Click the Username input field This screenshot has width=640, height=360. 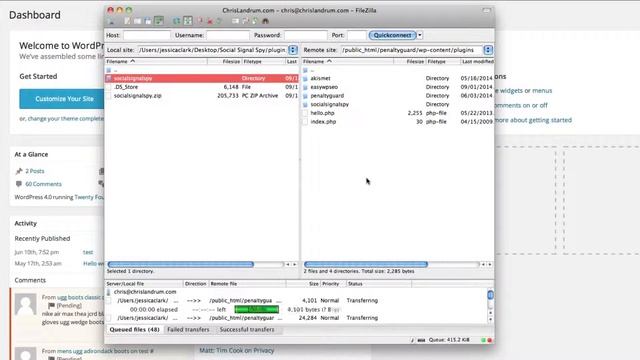228,35
